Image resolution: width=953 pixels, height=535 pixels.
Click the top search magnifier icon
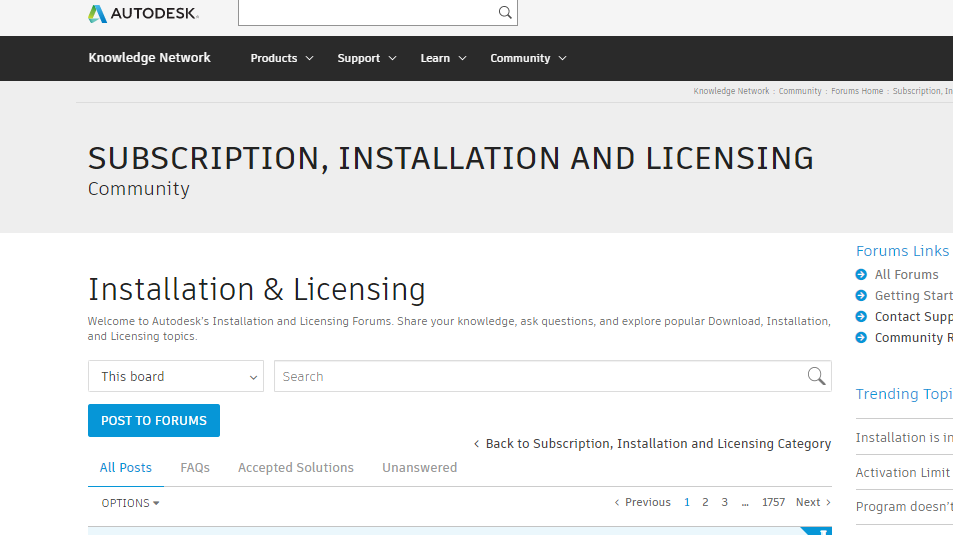(x=504, y=12)
